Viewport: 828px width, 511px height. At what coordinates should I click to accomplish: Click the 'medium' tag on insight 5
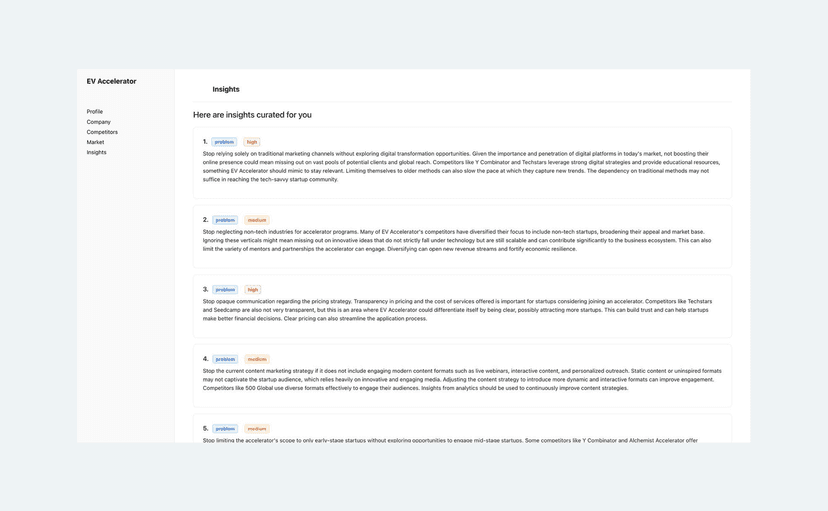coord(257,429)
